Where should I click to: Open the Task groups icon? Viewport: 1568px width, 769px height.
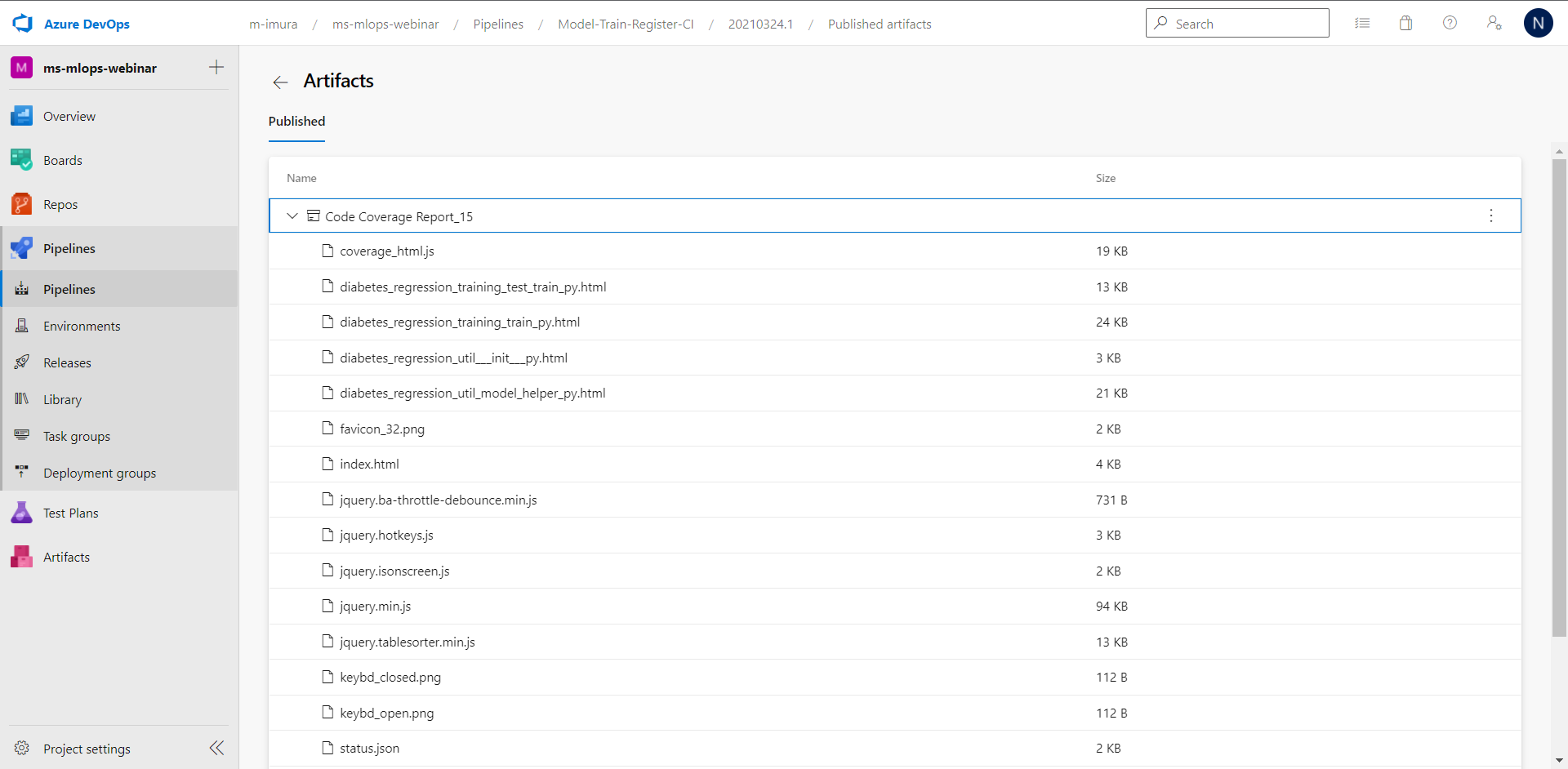pyautogui.click(x=22, y=436)
